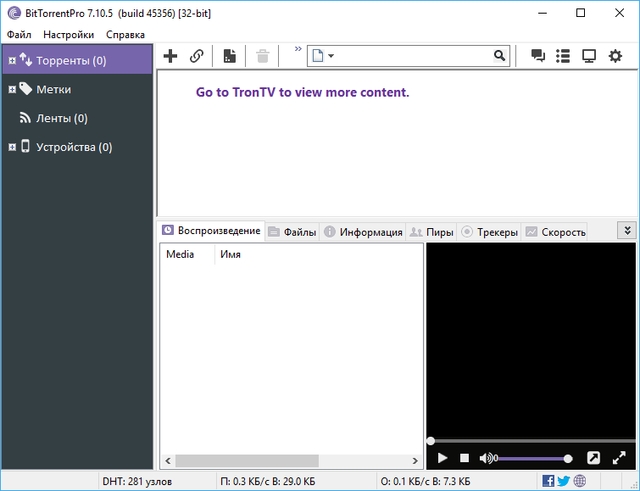Click in the toolbar search input field
This screenshot has width=640, height=491.
coord(410,56)
